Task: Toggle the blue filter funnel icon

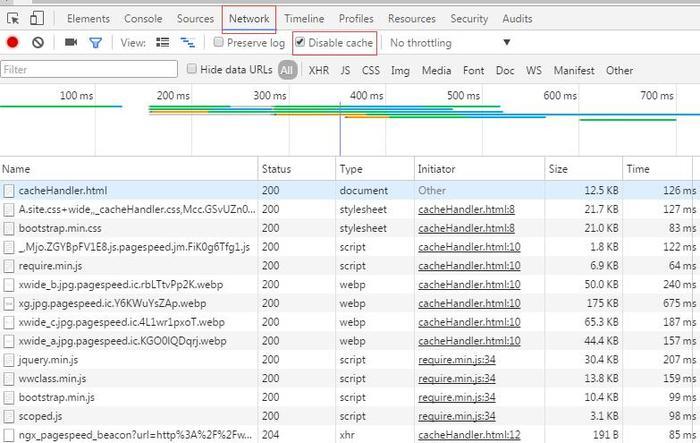Action: (96, 43)
